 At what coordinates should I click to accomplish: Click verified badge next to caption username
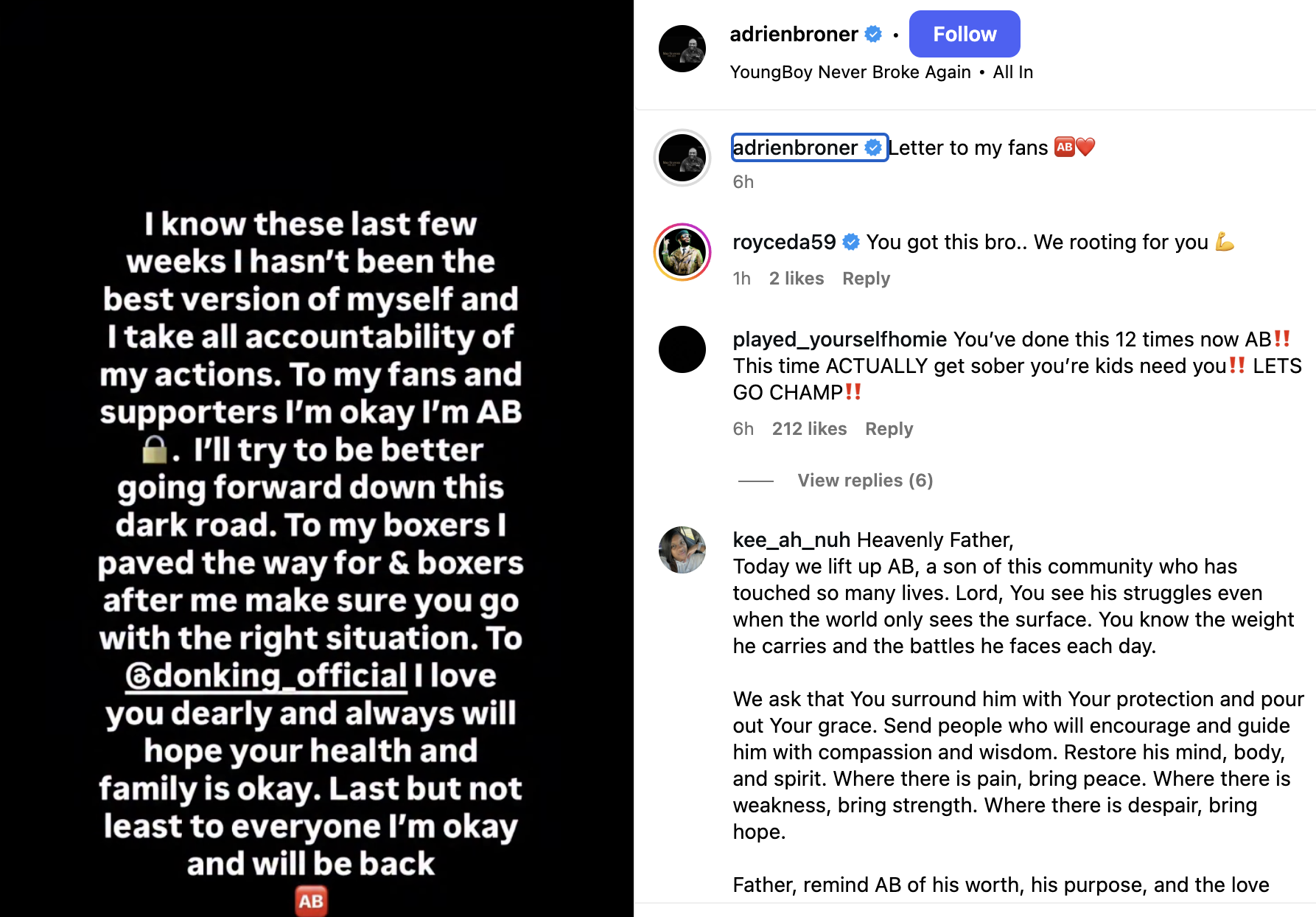873,147
